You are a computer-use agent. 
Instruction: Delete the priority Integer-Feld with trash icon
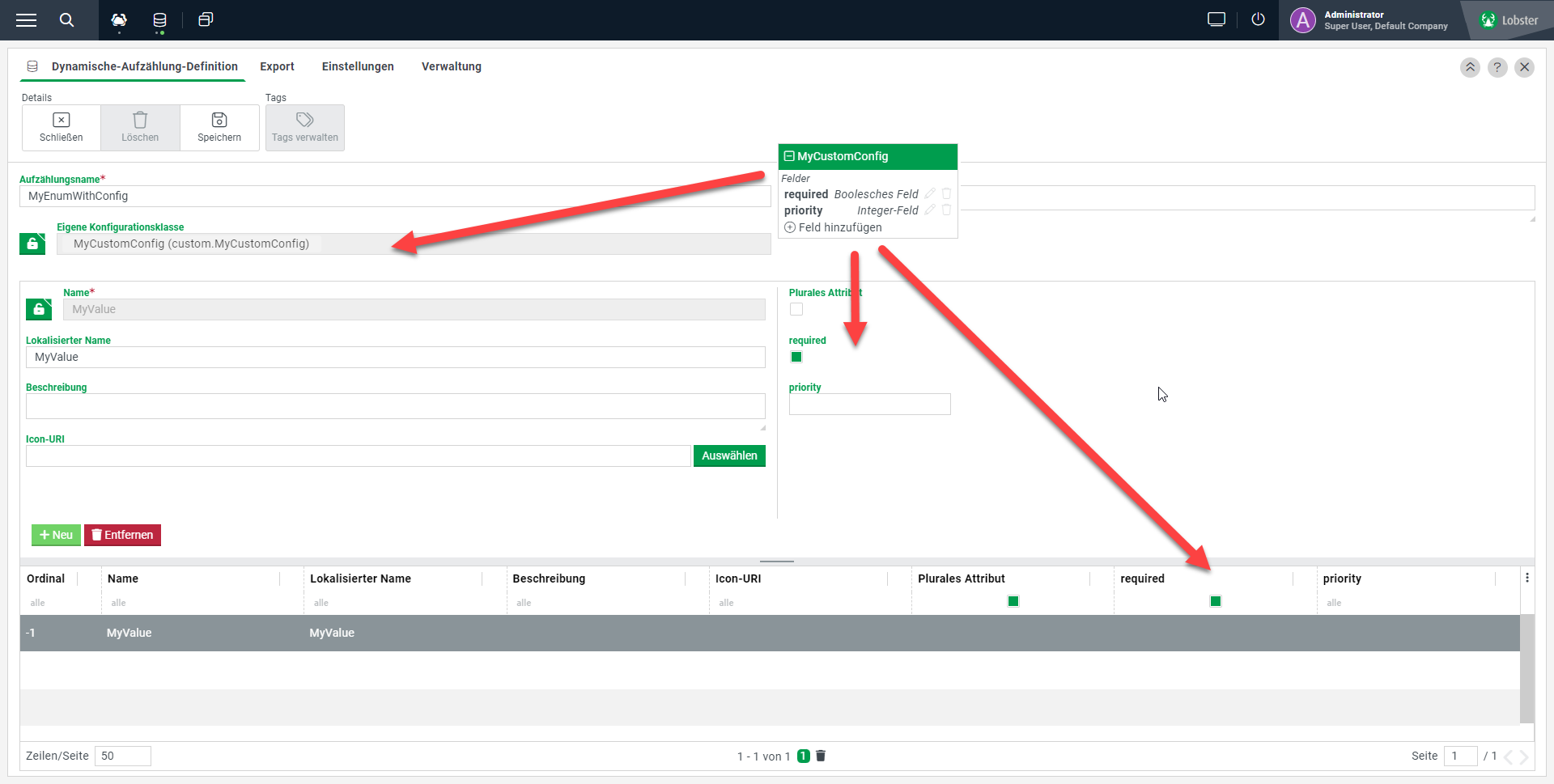click(x=946, y=210)
